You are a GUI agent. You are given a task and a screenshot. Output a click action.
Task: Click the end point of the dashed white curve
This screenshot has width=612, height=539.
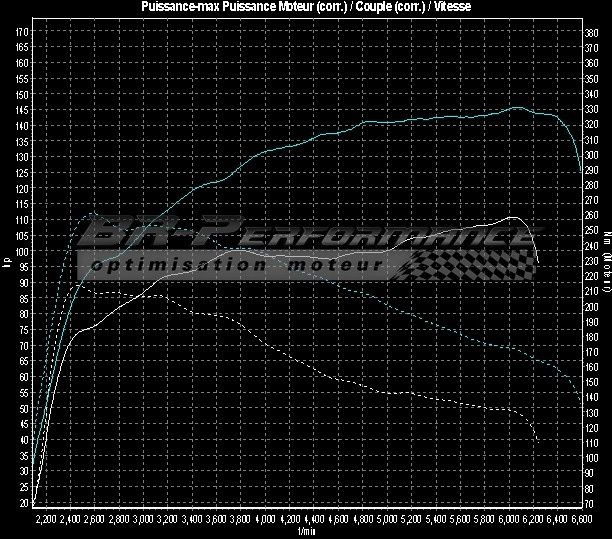pyautogui.click(x=538, y=441)
